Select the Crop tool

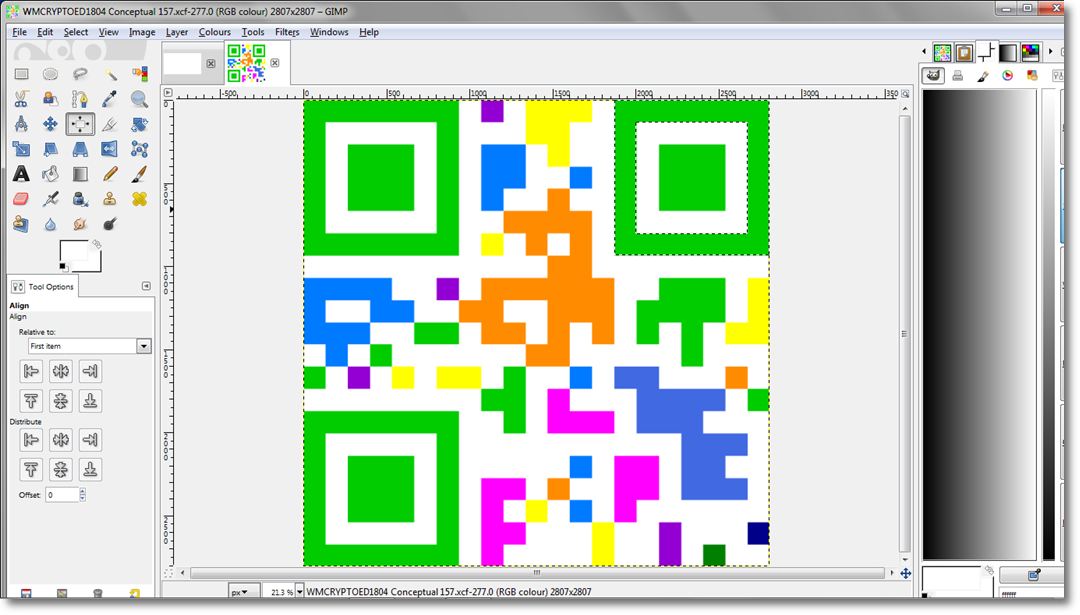[110, 124]
